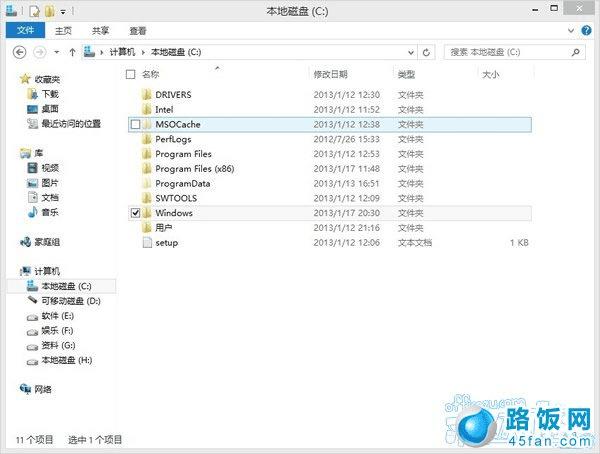Go up one folder level

pos(72,52)
